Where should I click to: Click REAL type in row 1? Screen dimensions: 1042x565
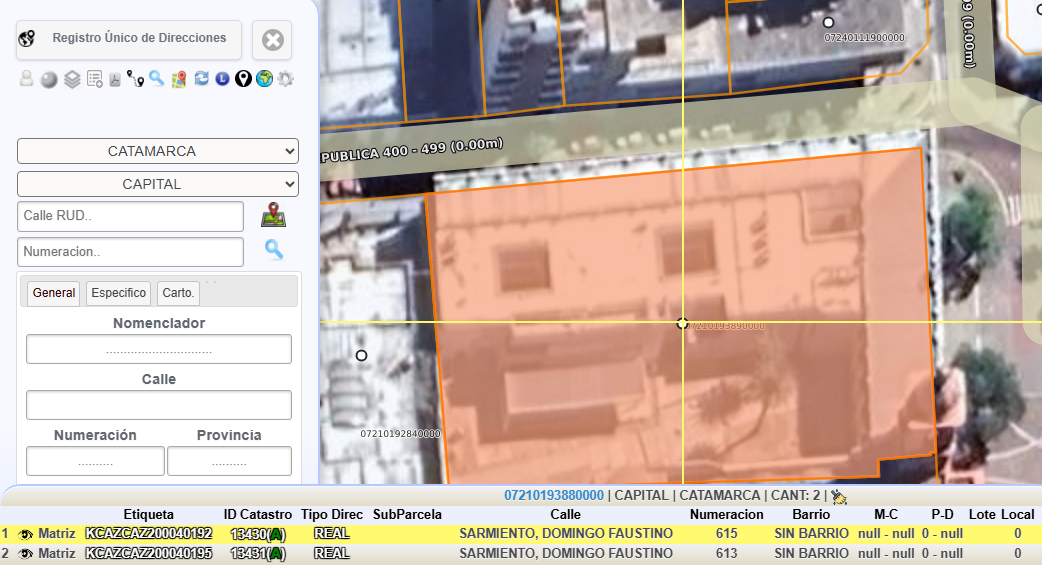tap(332, 534)
